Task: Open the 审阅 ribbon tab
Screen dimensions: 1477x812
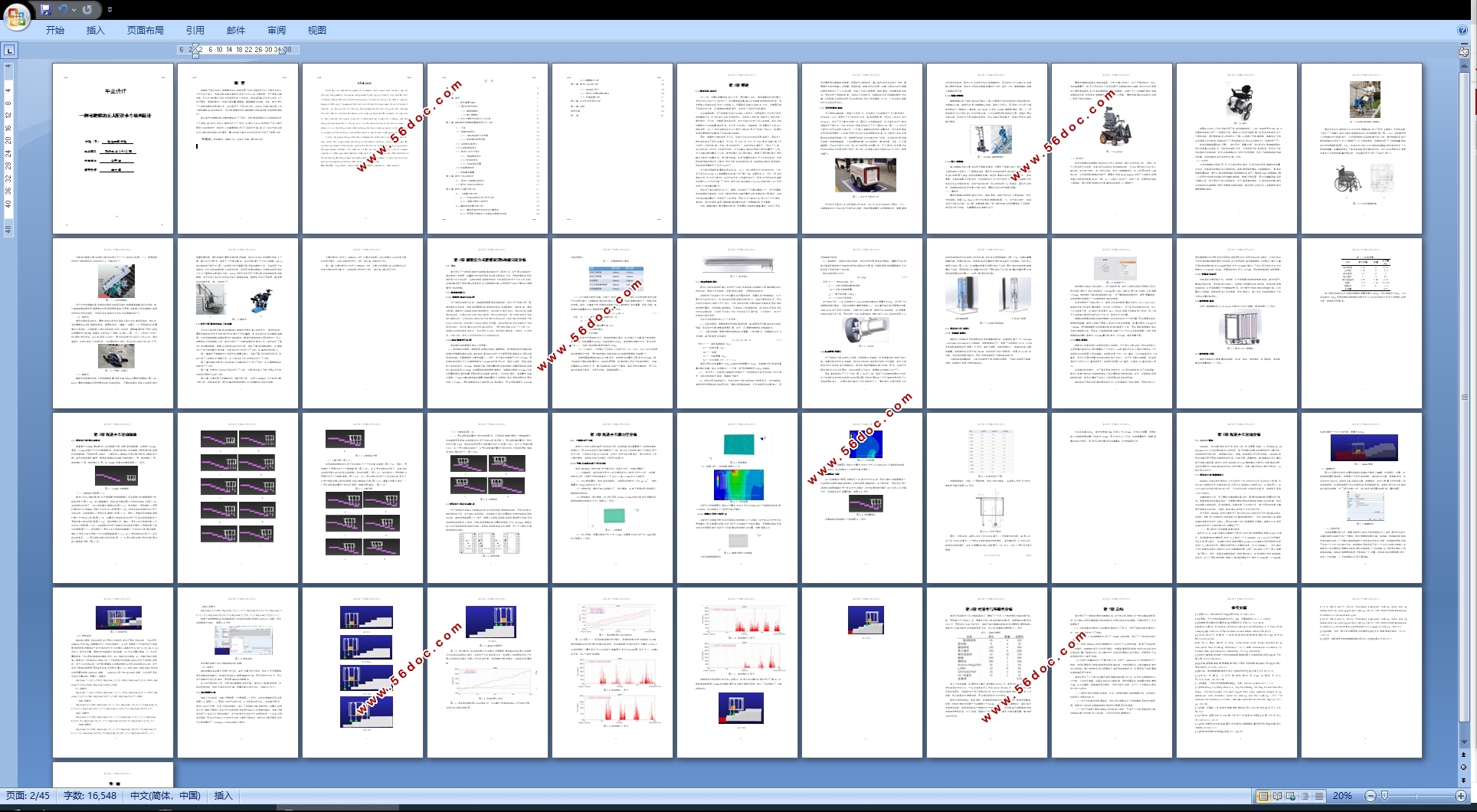Action: click(277, 31)
